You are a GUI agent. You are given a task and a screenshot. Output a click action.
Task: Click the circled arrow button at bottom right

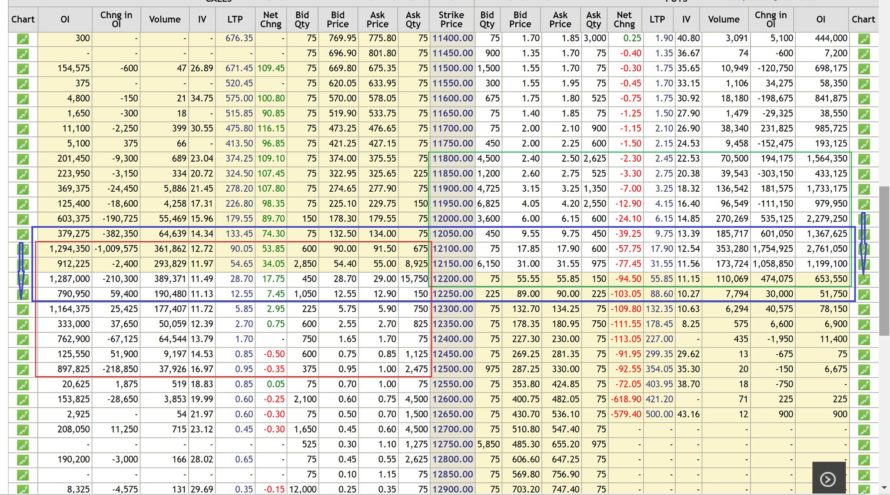point(828,479)
